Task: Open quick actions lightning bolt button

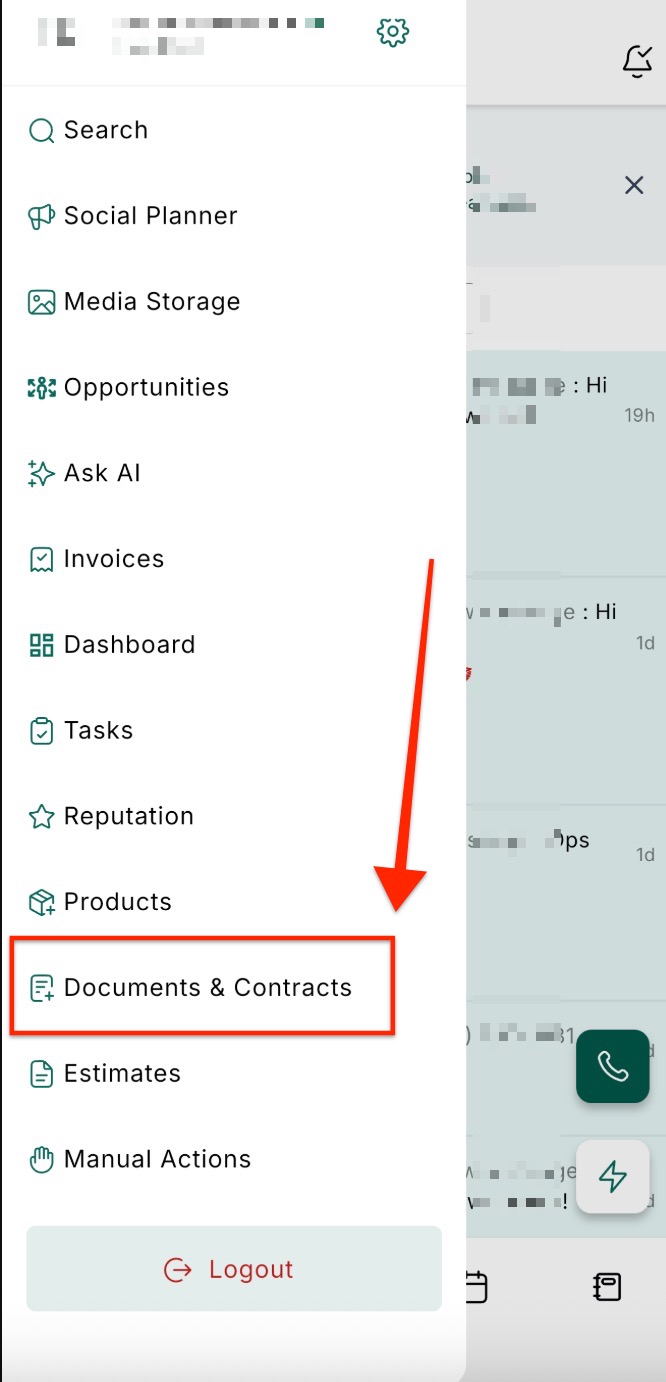Action: (612, 1176)
